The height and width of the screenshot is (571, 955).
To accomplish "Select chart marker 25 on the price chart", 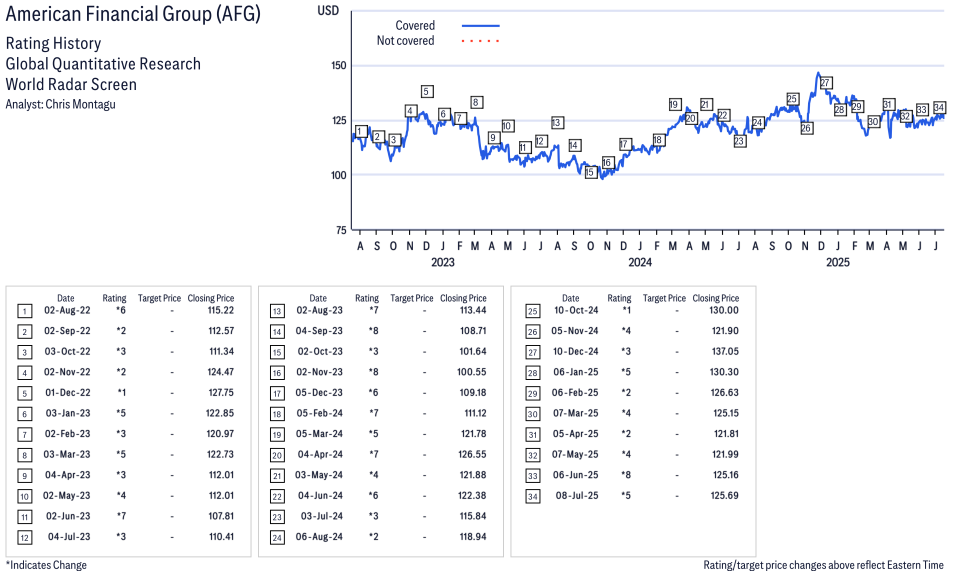I will [x=792, y=99].
